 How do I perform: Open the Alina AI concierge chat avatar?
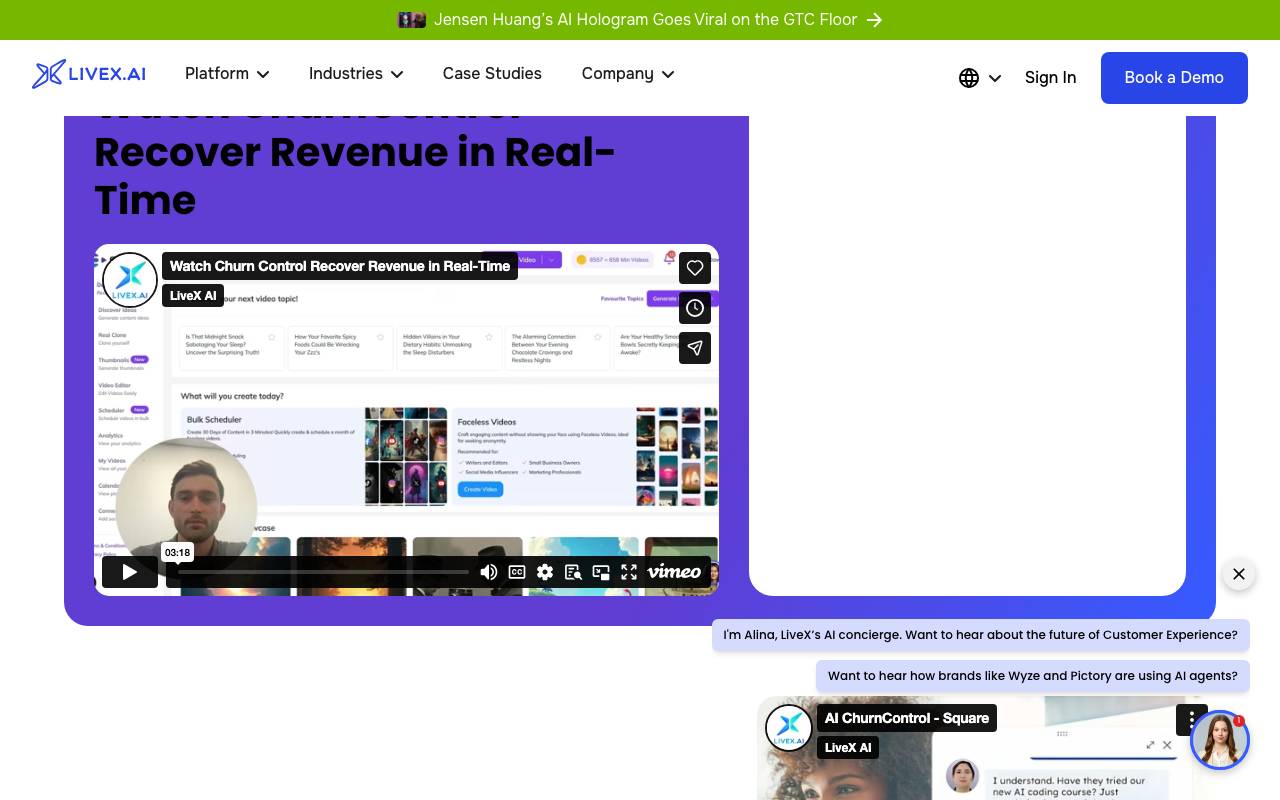(x=1220, y=740)
